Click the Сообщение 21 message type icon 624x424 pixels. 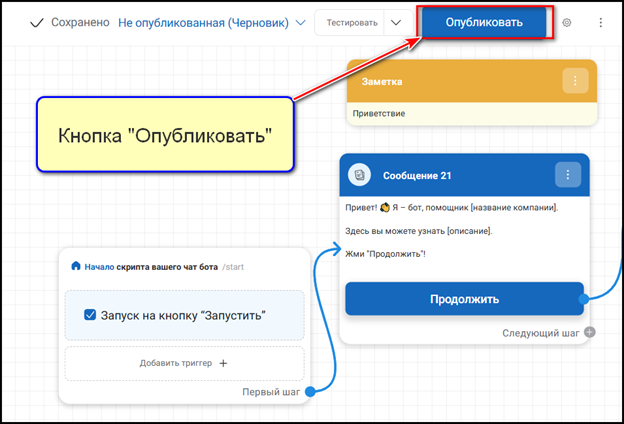[360, 175]
